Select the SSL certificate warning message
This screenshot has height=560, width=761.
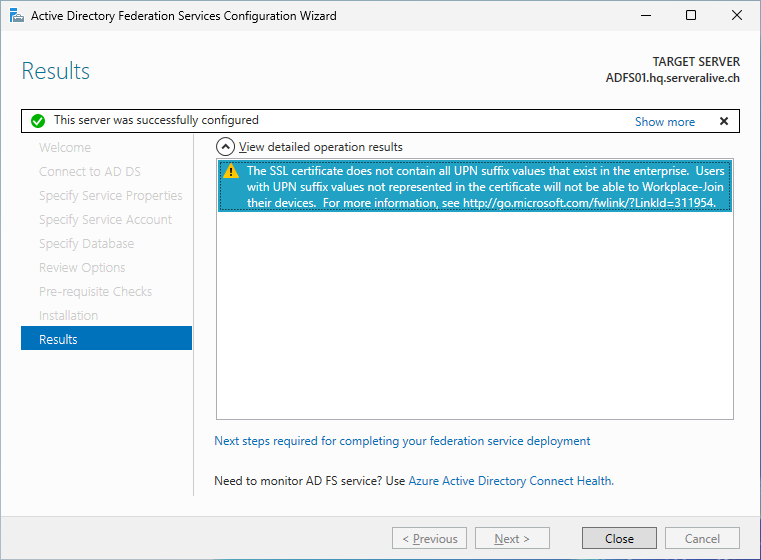[475, 186]
